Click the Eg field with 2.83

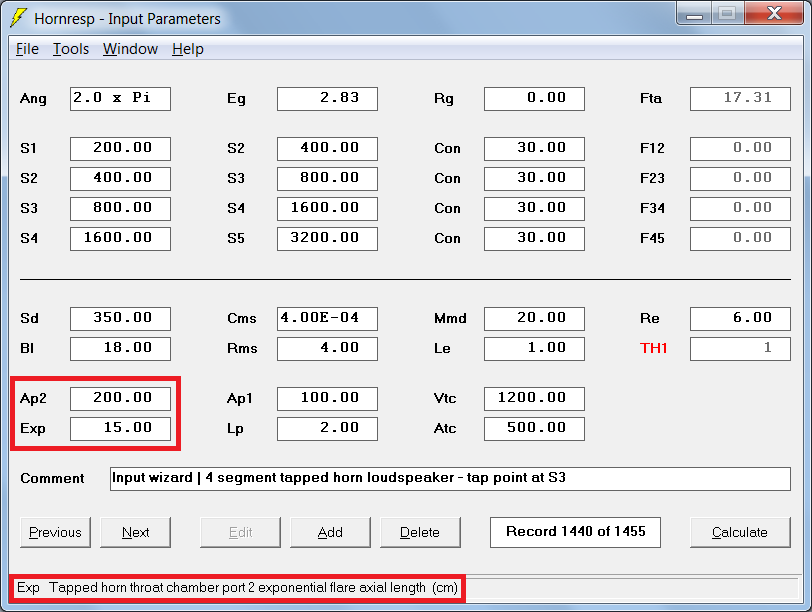(x=327, y=99)
